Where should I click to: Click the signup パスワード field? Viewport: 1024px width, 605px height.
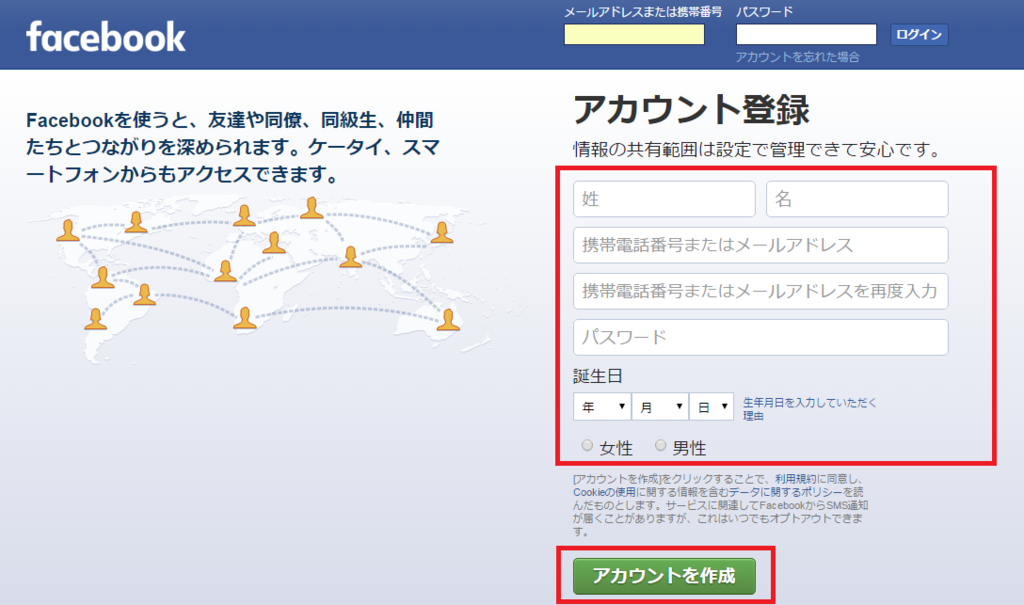point(761,337)
